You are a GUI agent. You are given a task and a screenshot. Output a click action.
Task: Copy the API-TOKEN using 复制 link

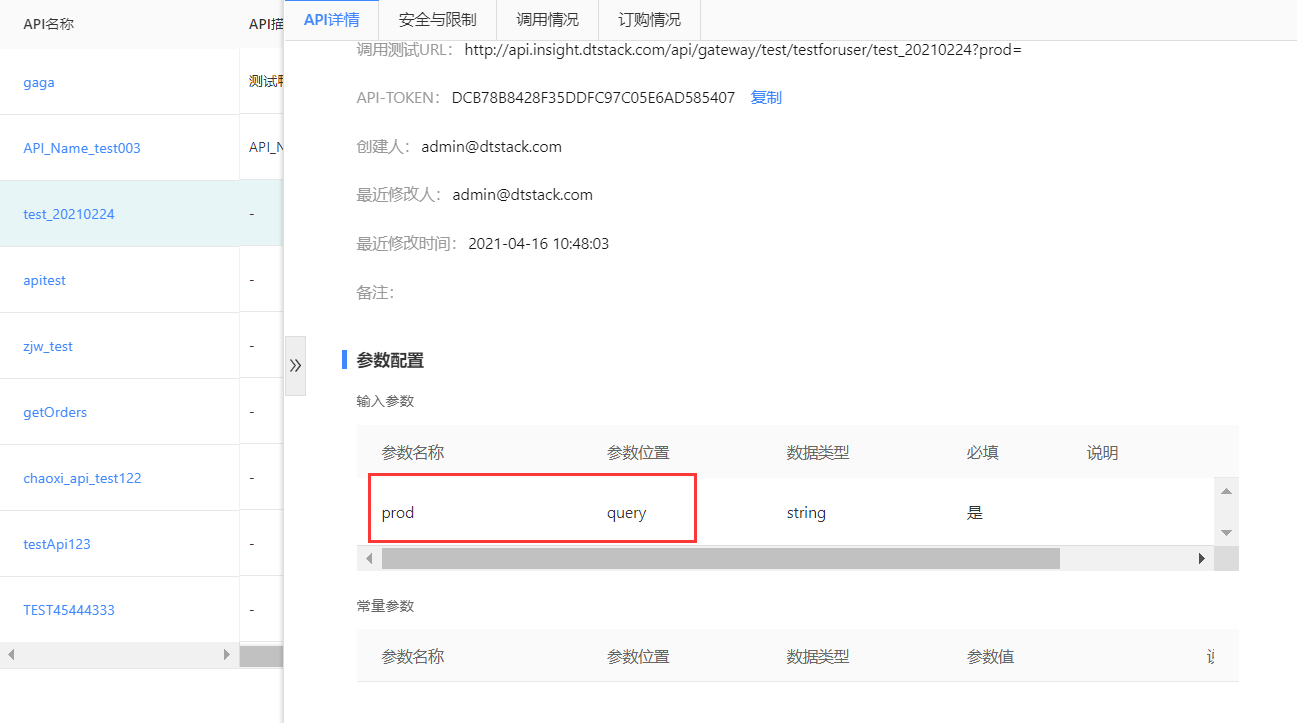pos(766,98)
